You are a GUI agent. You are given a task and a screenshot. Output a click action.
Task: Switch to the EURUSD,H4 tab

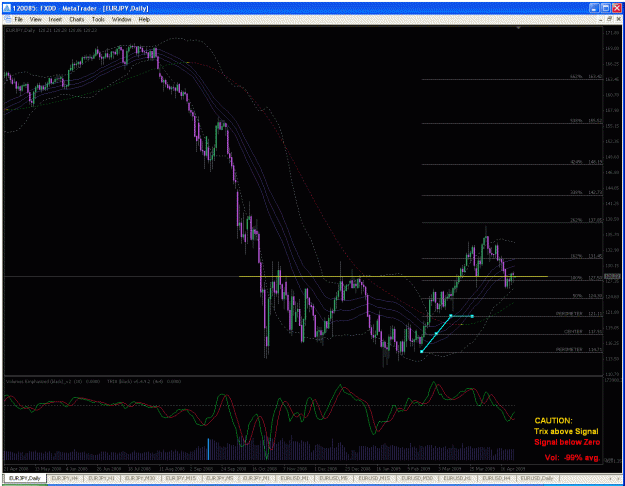496,478
